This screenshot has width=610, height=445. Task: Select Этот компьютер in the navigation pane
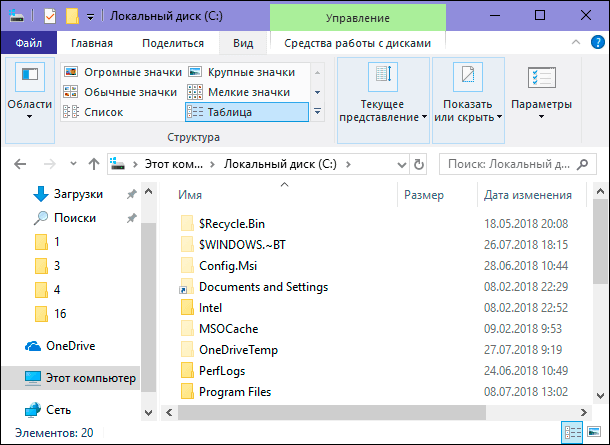pos(71,378)
